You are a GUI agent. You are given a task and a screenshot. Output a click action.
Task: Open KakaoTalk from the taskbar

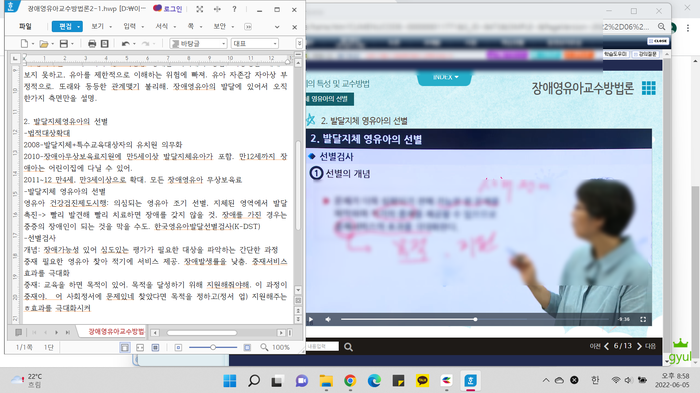click(x=422, y=380)
